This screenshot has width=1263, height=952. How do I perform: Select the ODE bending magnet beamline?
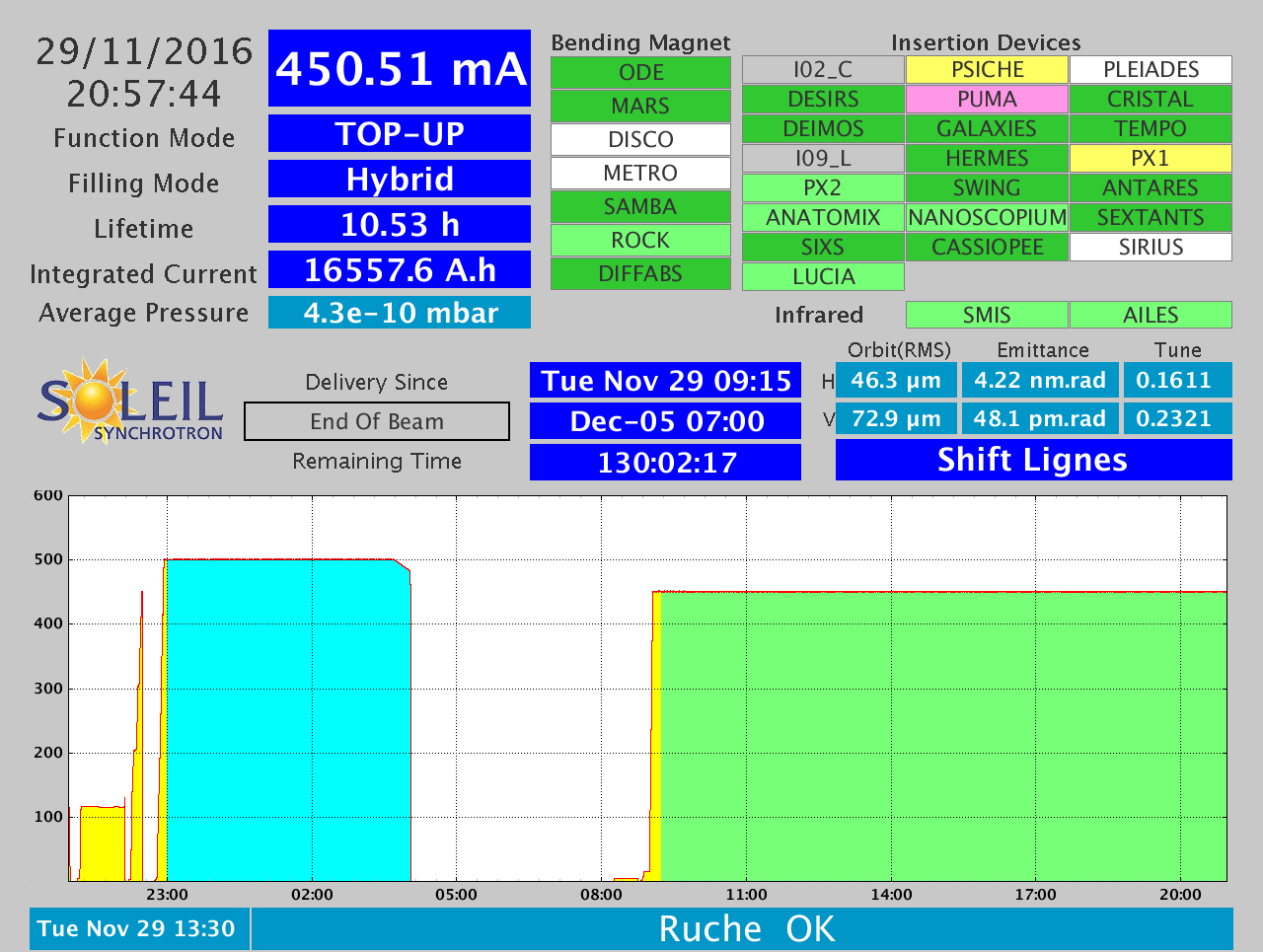640,73
